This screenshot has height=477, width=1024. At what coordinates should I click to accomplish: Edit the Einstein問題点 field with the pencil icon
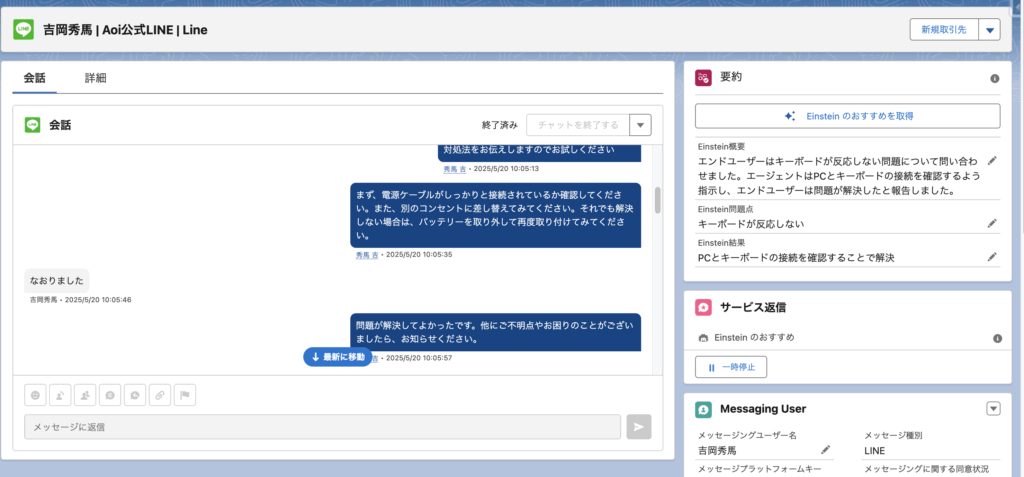tap(992, 223)
